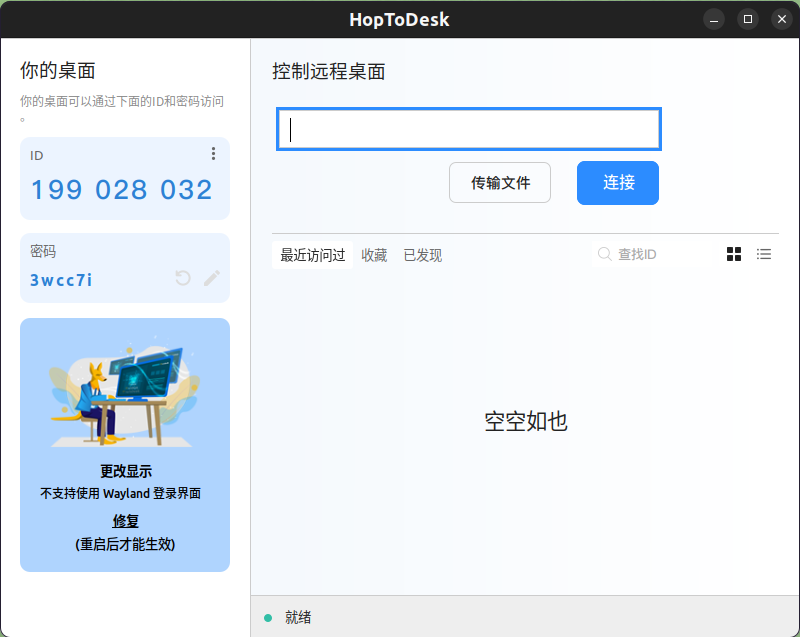This screenshot has width=800, height=637.
Task: Open the three-dot menu beside ID
Action: tap(213, 154)
